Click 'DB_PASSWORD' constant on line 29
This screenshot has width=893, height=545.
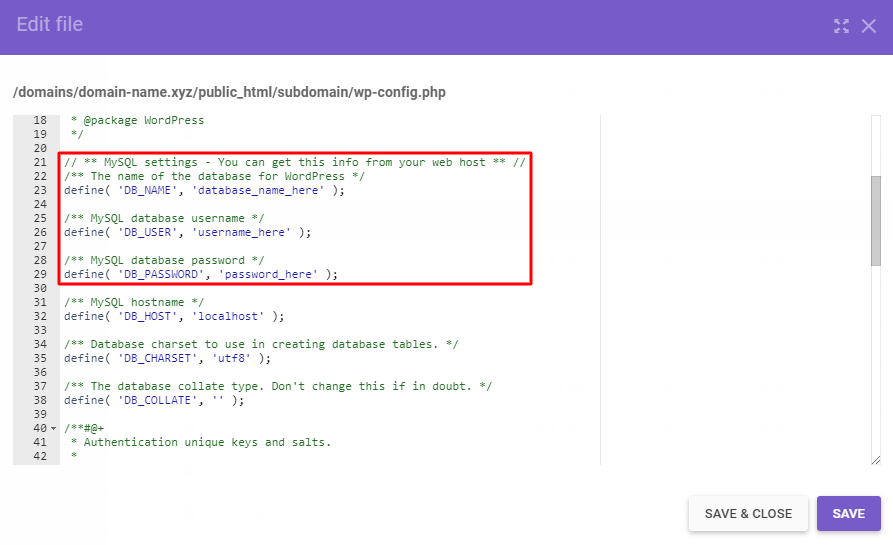161,274
